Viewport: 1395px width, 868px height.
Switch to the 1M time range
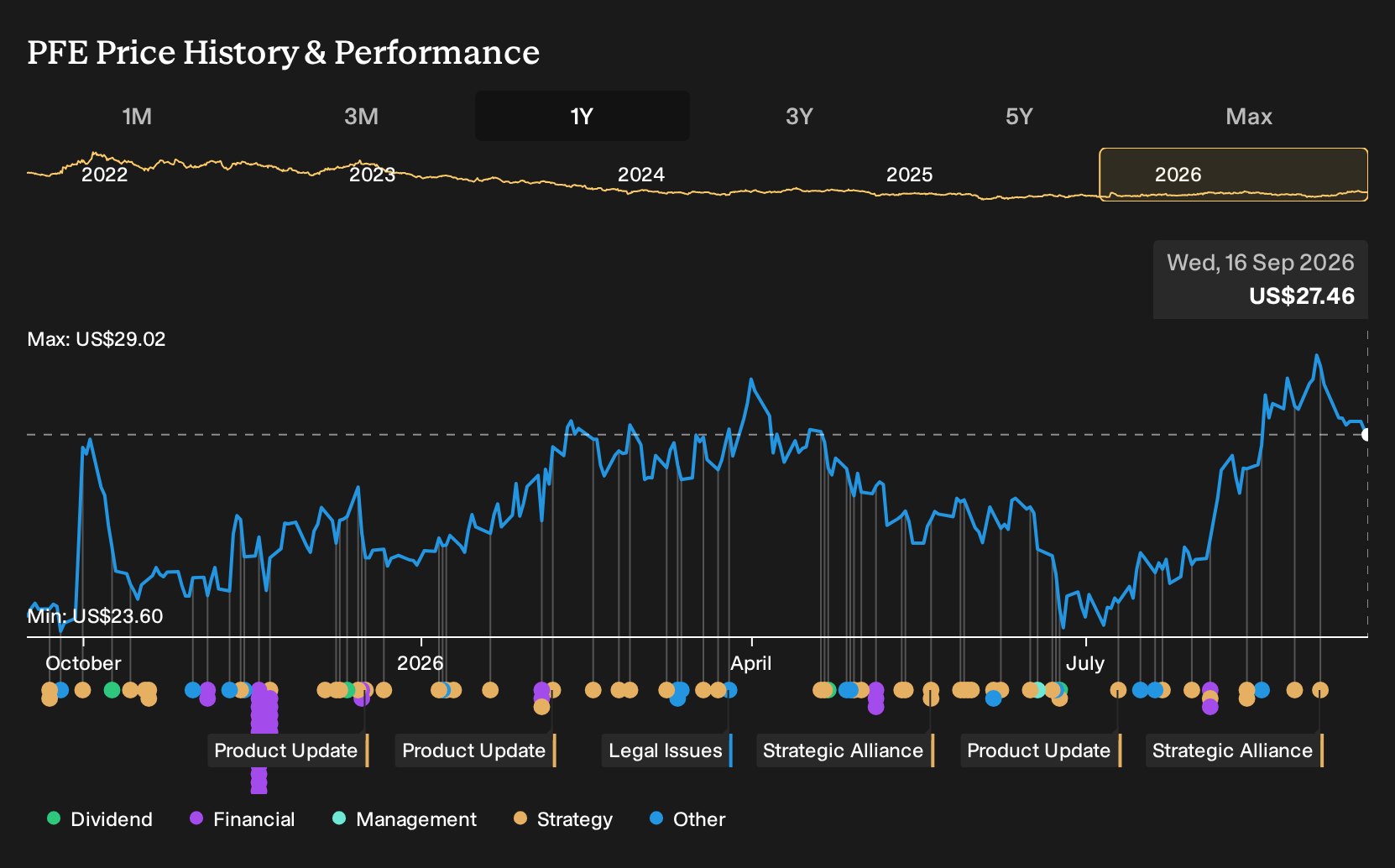[137, 116]
